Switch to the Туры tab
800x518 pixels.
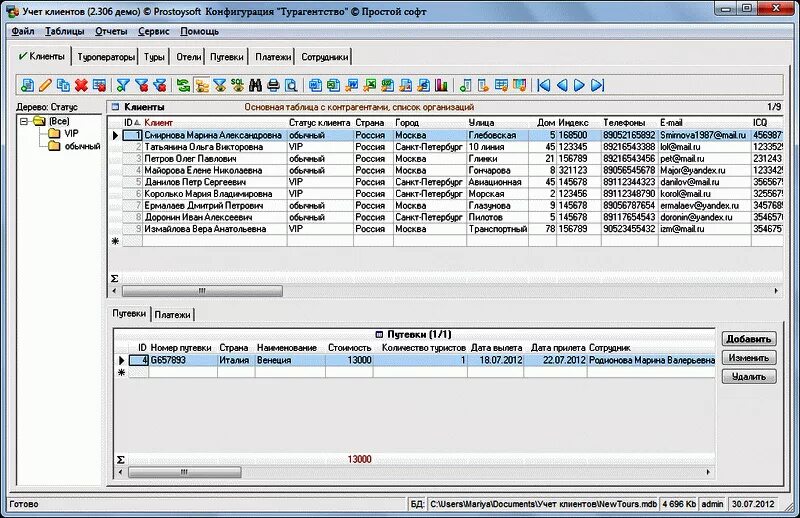tap(154, 57)
